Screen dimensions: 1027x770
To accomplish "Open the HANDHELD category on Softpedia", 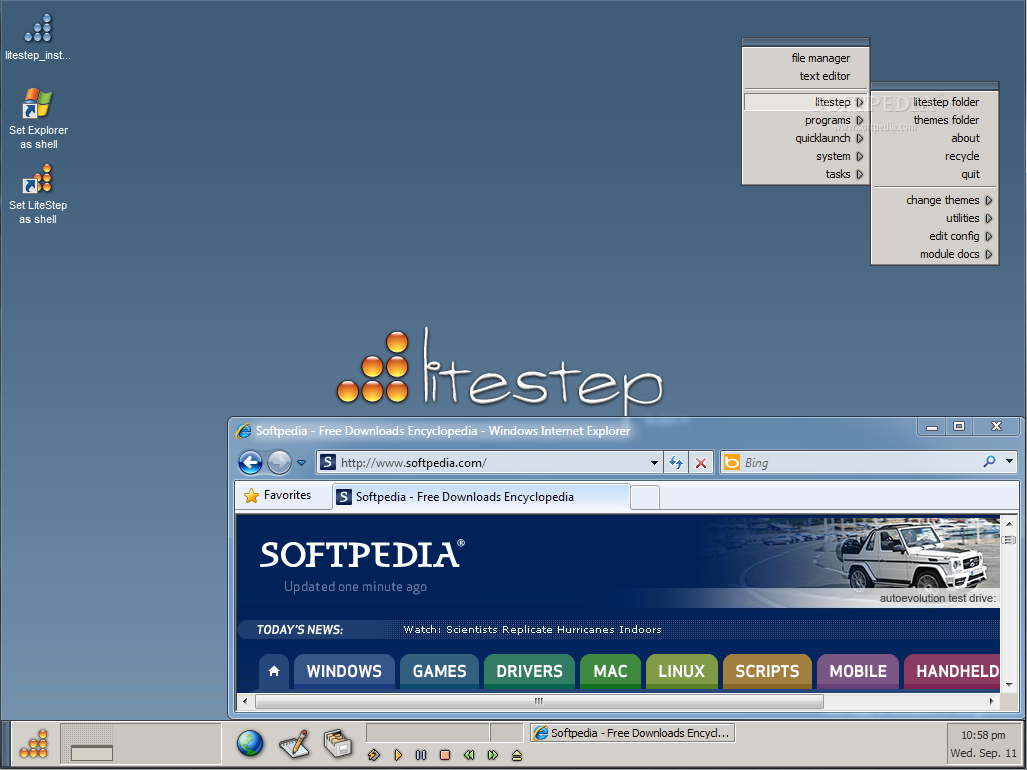I will [x=952, y=671].
